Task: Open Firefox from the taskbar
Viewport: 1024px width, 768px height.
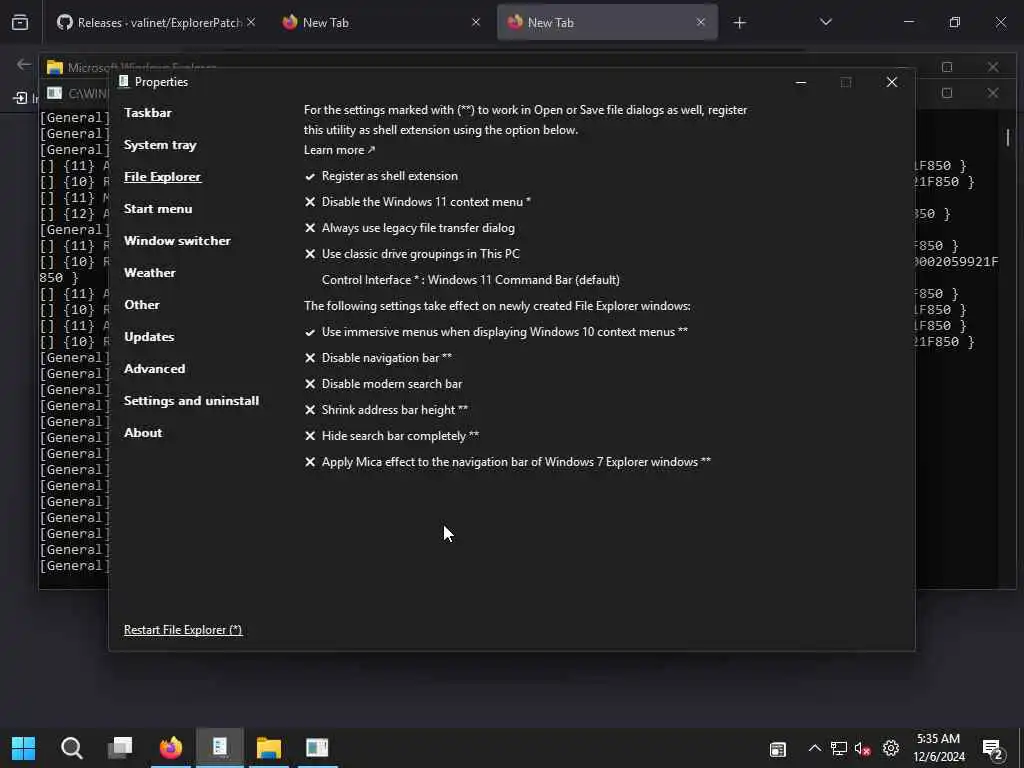Action: coord(171,748)
